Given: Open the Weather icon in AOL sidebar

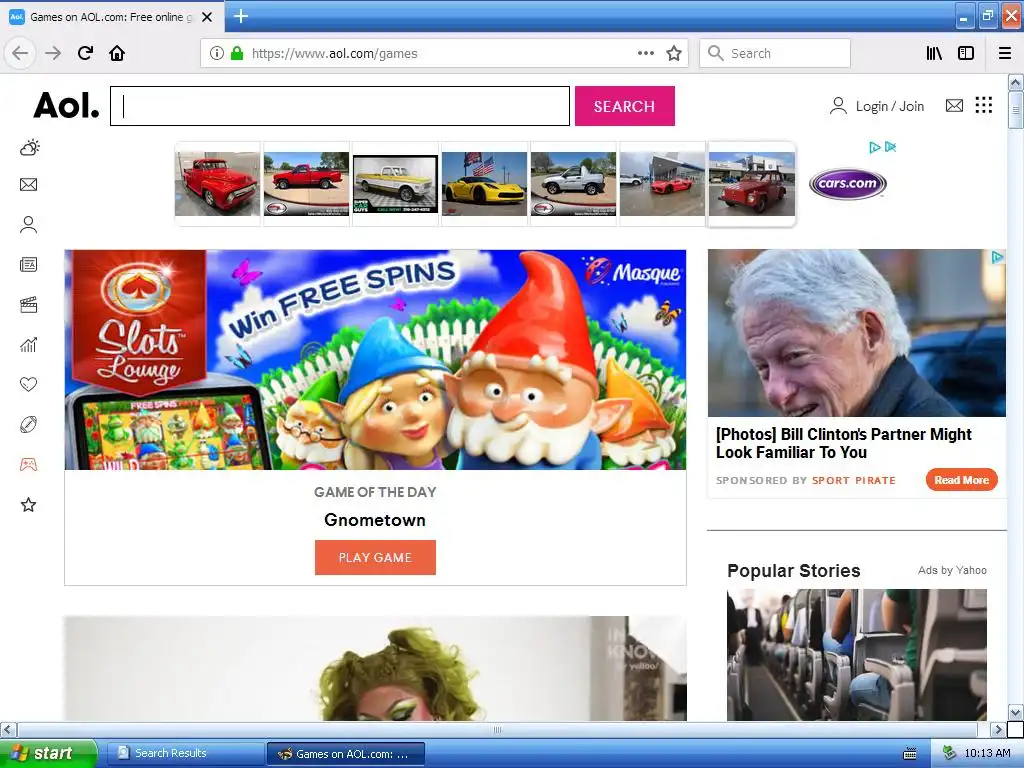Looking at the screenshot, I should click(x=29, y=148).
